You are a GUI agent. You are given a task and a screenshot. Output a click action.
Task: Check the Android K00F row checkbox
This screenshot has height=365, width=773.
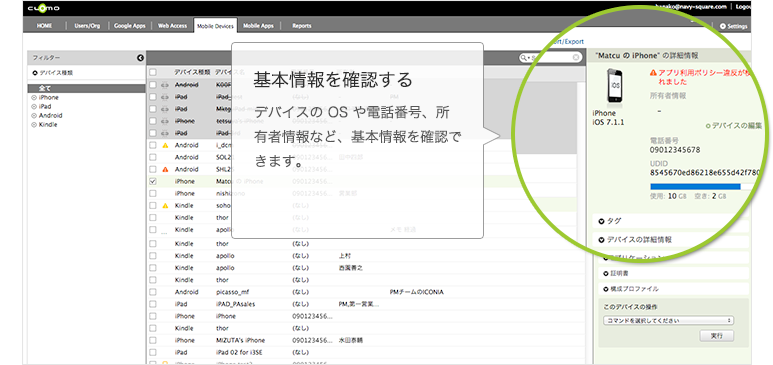click(x=153, y=85)
